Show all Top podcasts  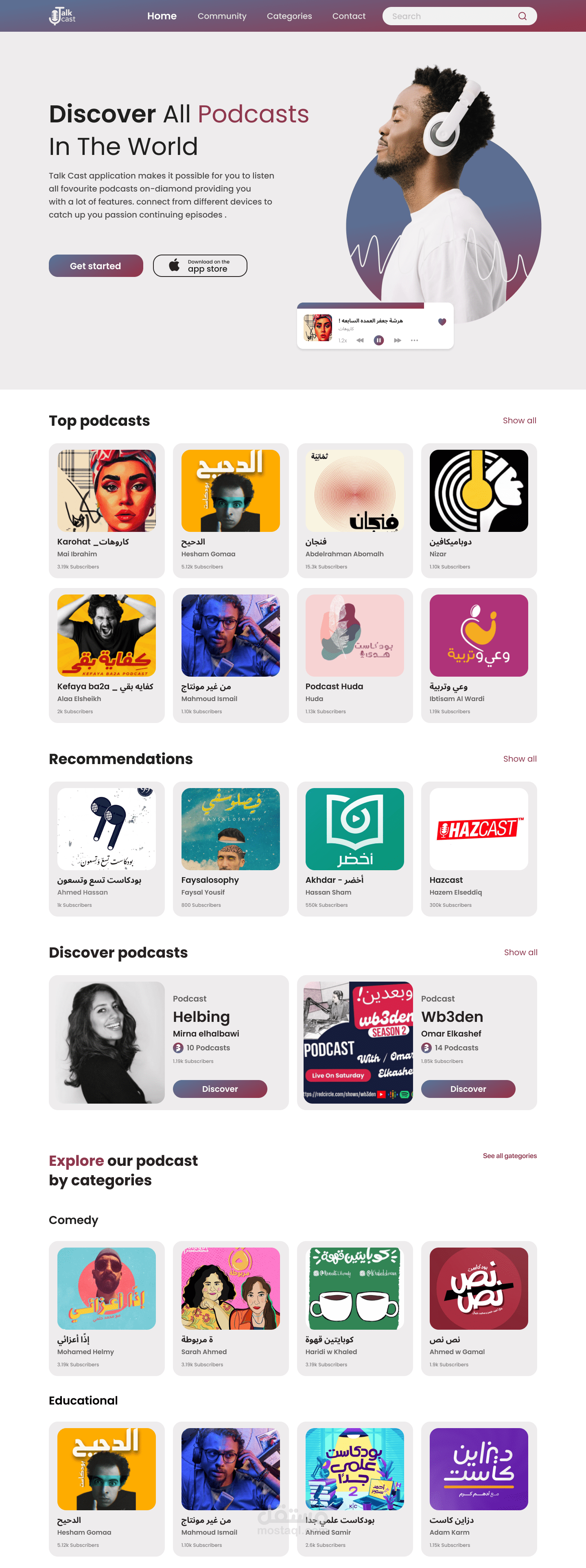(x=520, y=420)
